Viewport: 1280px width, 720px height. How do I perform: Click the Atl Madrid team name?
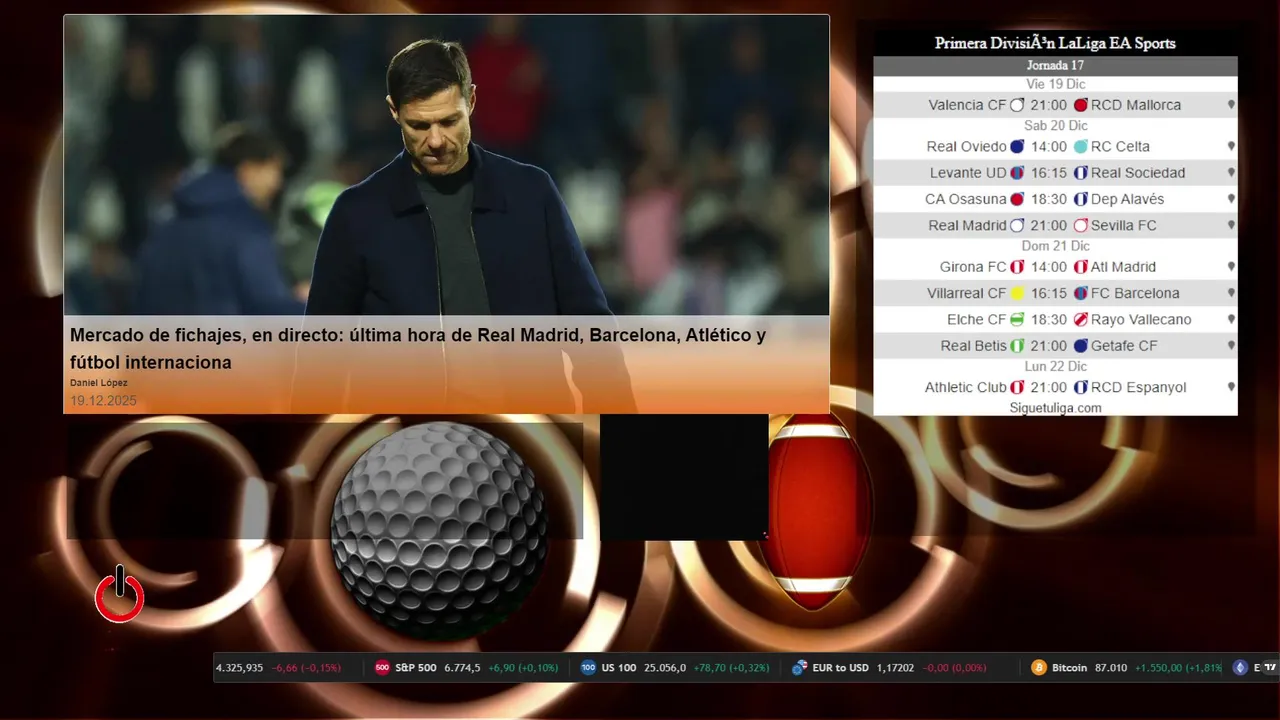click(x=1123, y=267)
